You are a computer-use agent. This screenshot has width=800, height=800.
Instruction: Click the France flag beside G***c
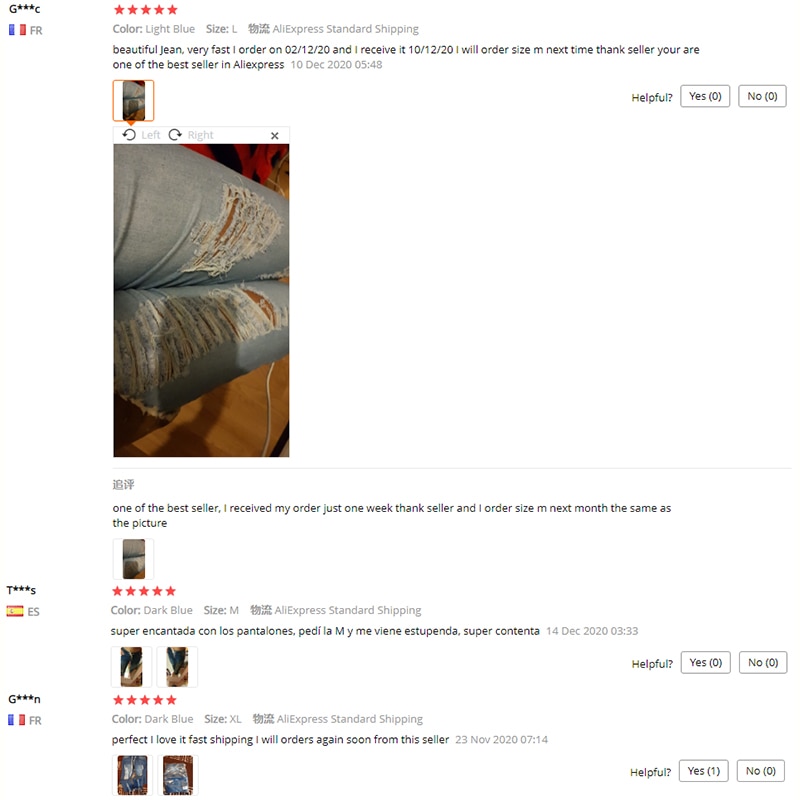(x=17, y=30)
